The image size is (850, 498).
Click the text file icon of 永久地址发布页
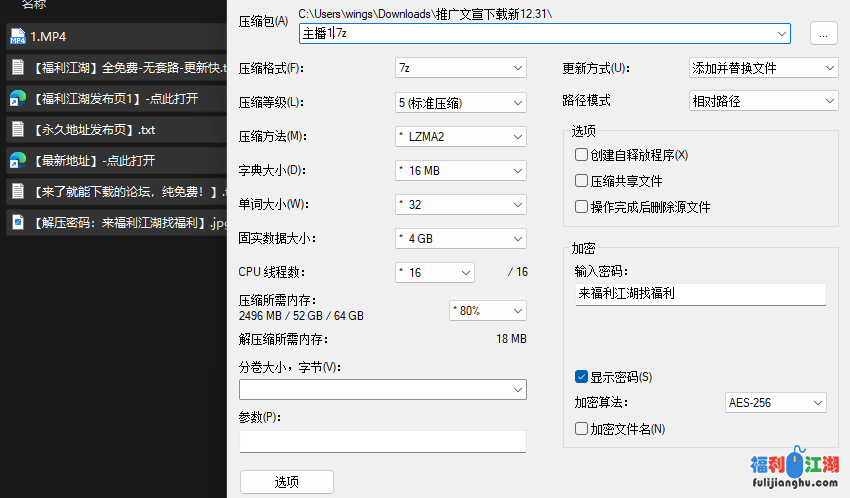click(x=17, y=129)
